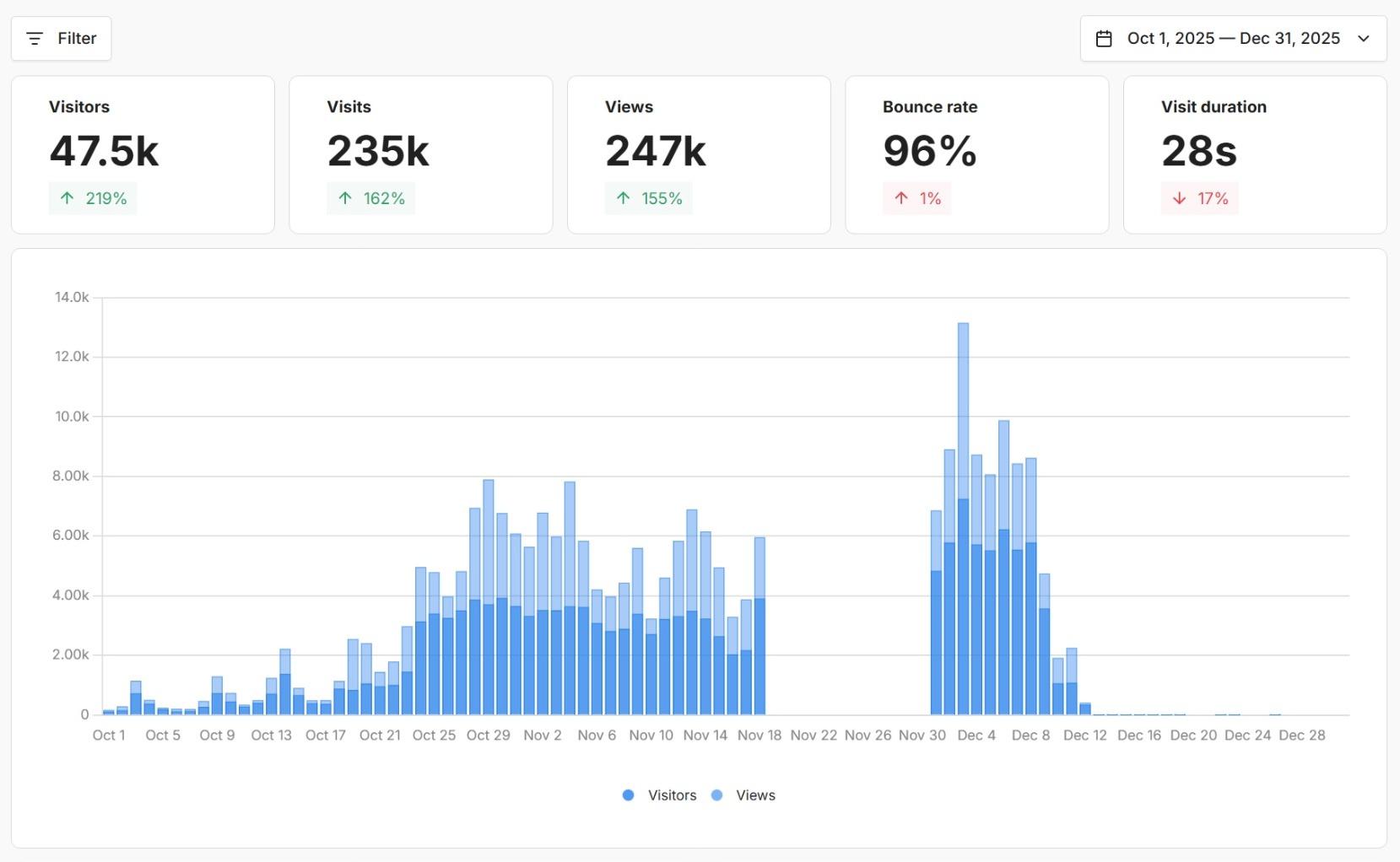Toggle the Visitors series in chart legend
1400x862 pixels.
[672, 795]
